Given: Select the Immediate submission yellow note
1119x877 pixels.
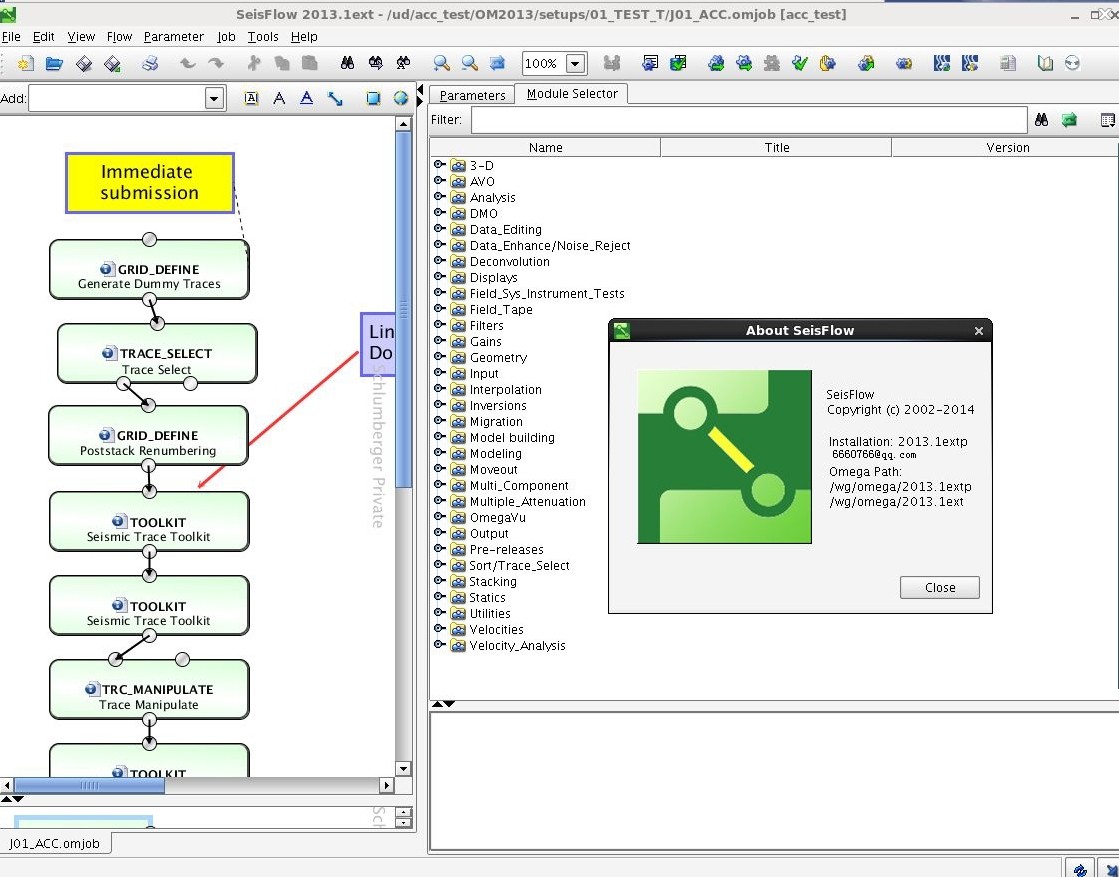Looking at the screenshot, I should tap(150, 183).
